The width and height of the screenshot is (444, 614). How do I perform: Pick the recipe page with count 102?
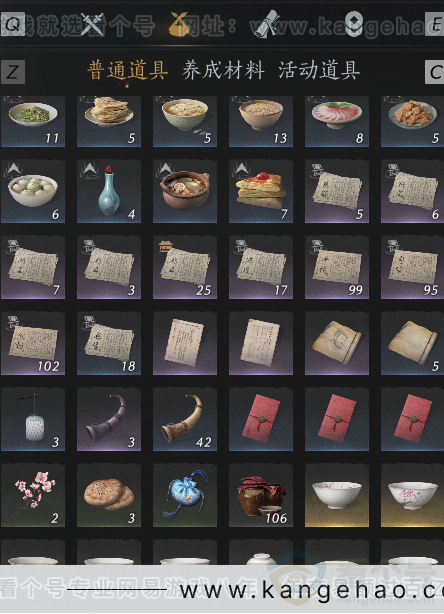click(33, 343)
